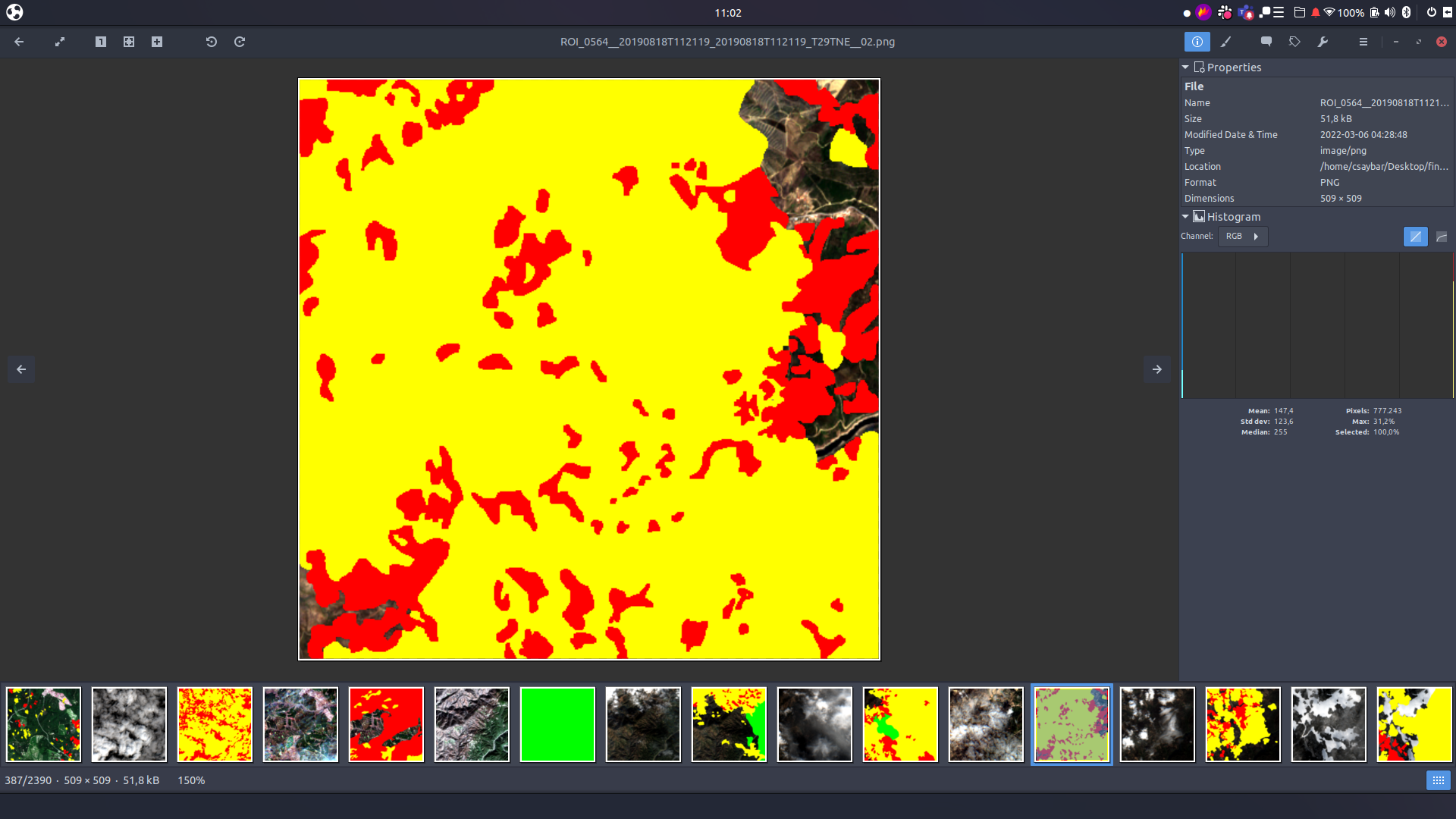The width and height of the screenshot is (1456, 819).
Task: Click the Mean value 147,4
Action: [1283, 411]
